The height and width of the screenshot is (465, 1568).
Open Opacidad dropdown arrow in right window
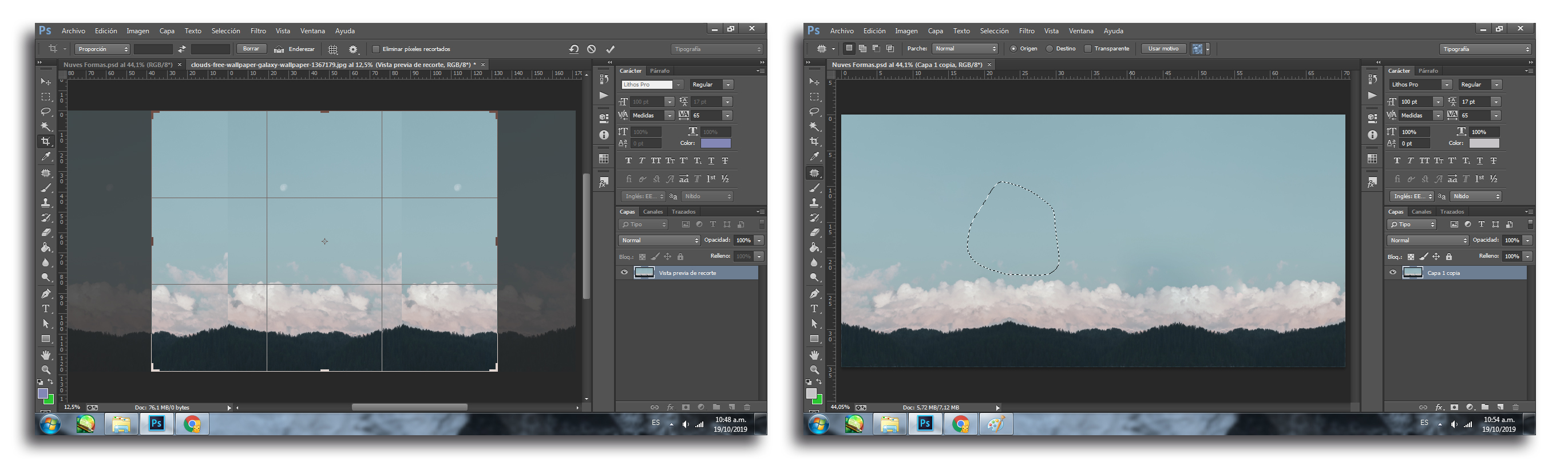click(1528, 241)
